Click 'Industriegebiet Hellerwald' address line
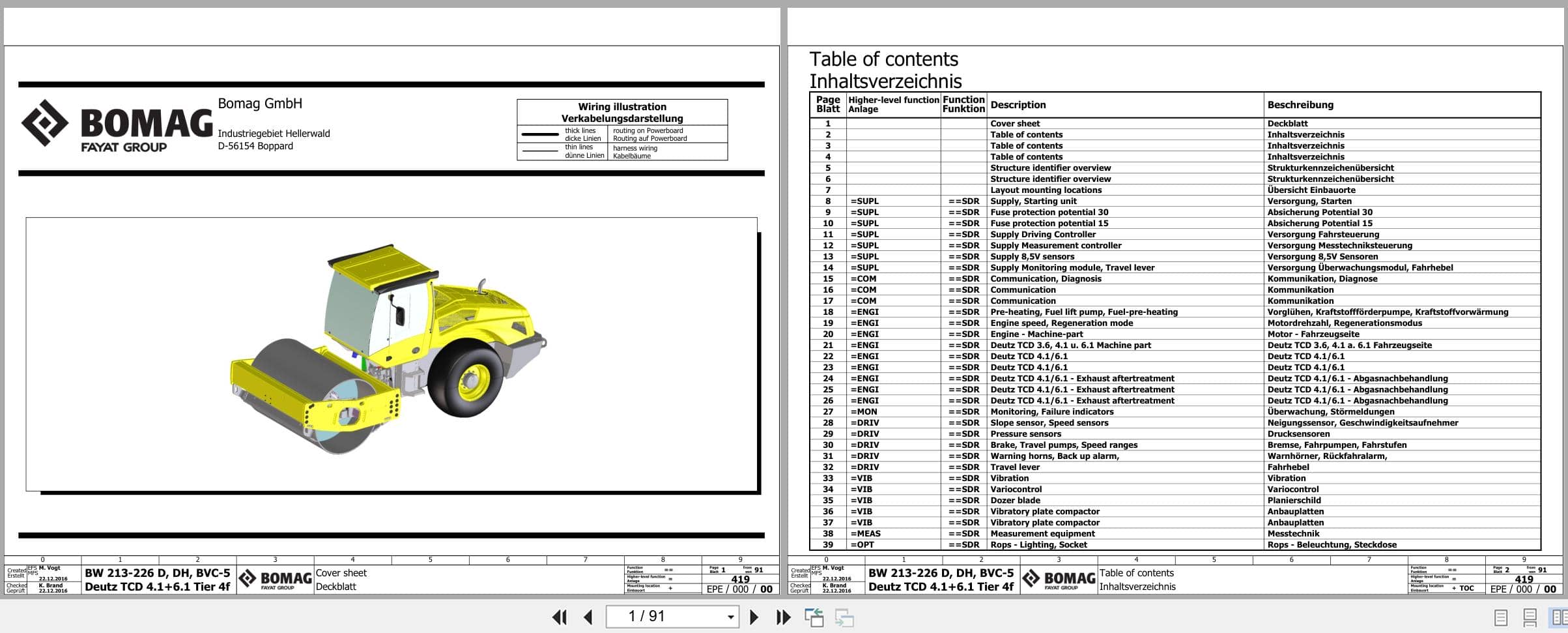Viewport: 1568px width, 633px height. pyautogui.click(x=274, y=134)
